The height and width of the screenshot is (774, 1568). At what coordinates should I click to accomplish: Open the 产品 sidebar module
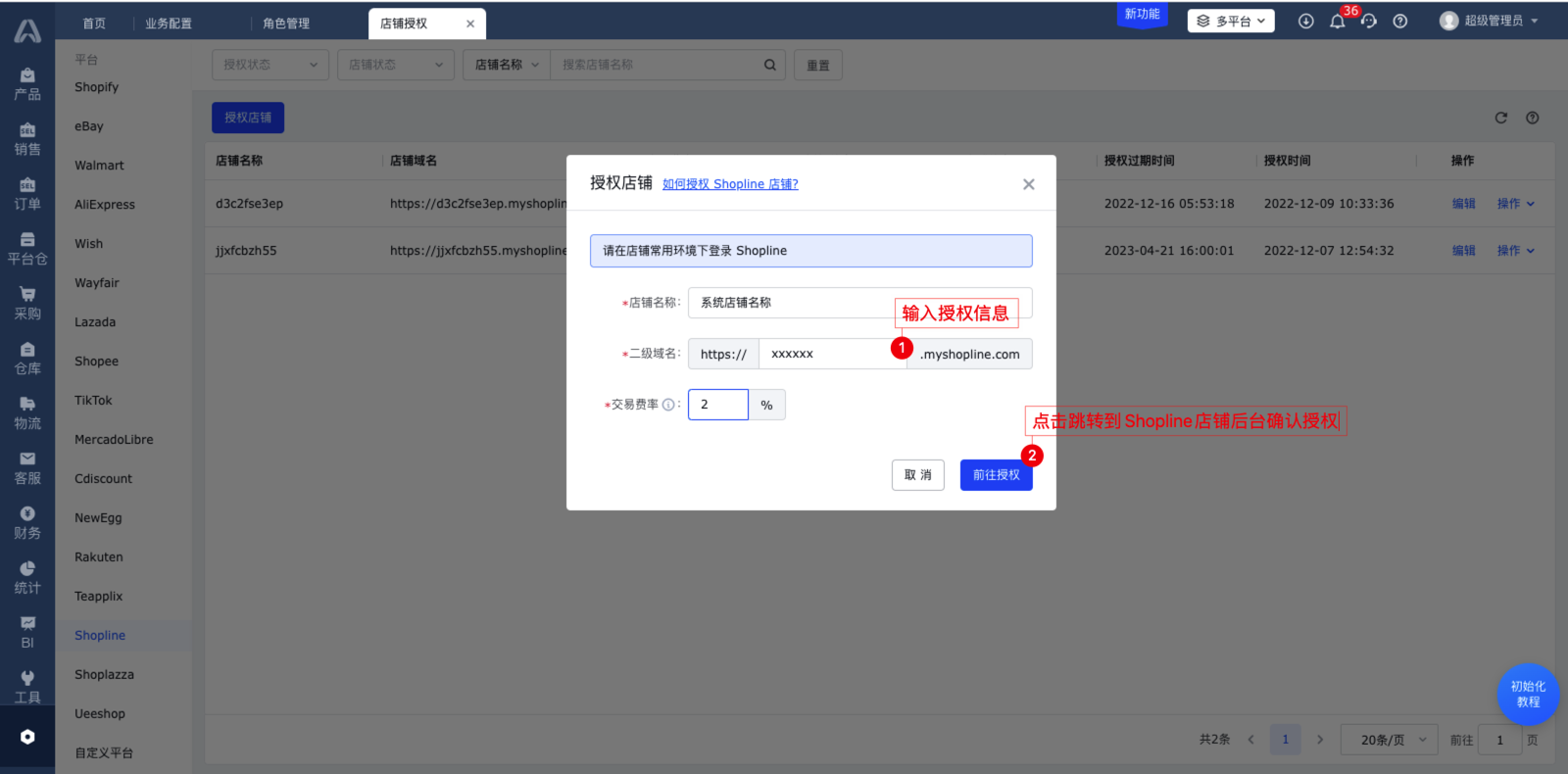tap(27, 85)
